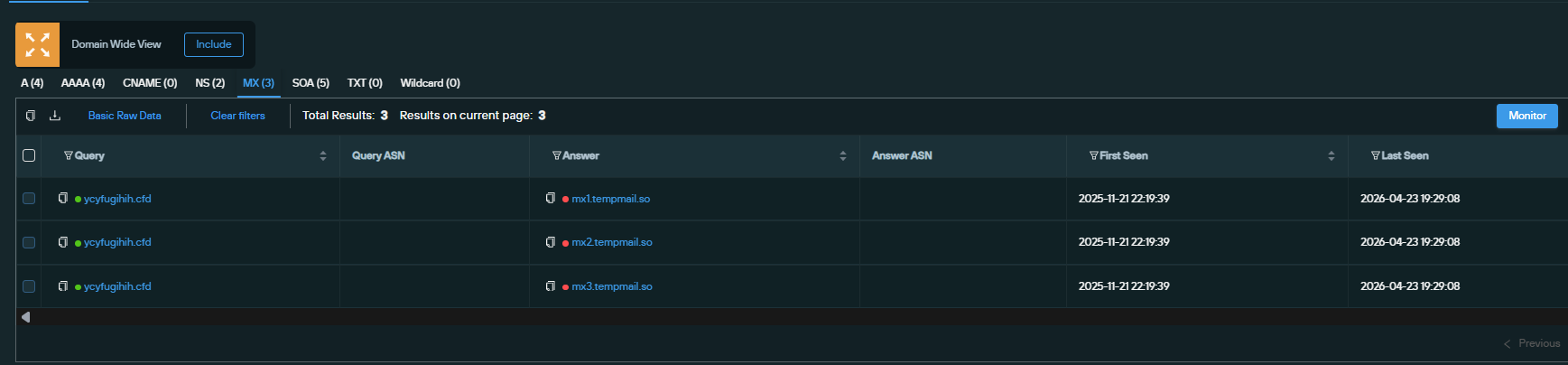This screenshot has height=365, width=1568.
Task: Open the mx1.tempmail.so link
Action: pyautogui.click(x=611, y=199)
